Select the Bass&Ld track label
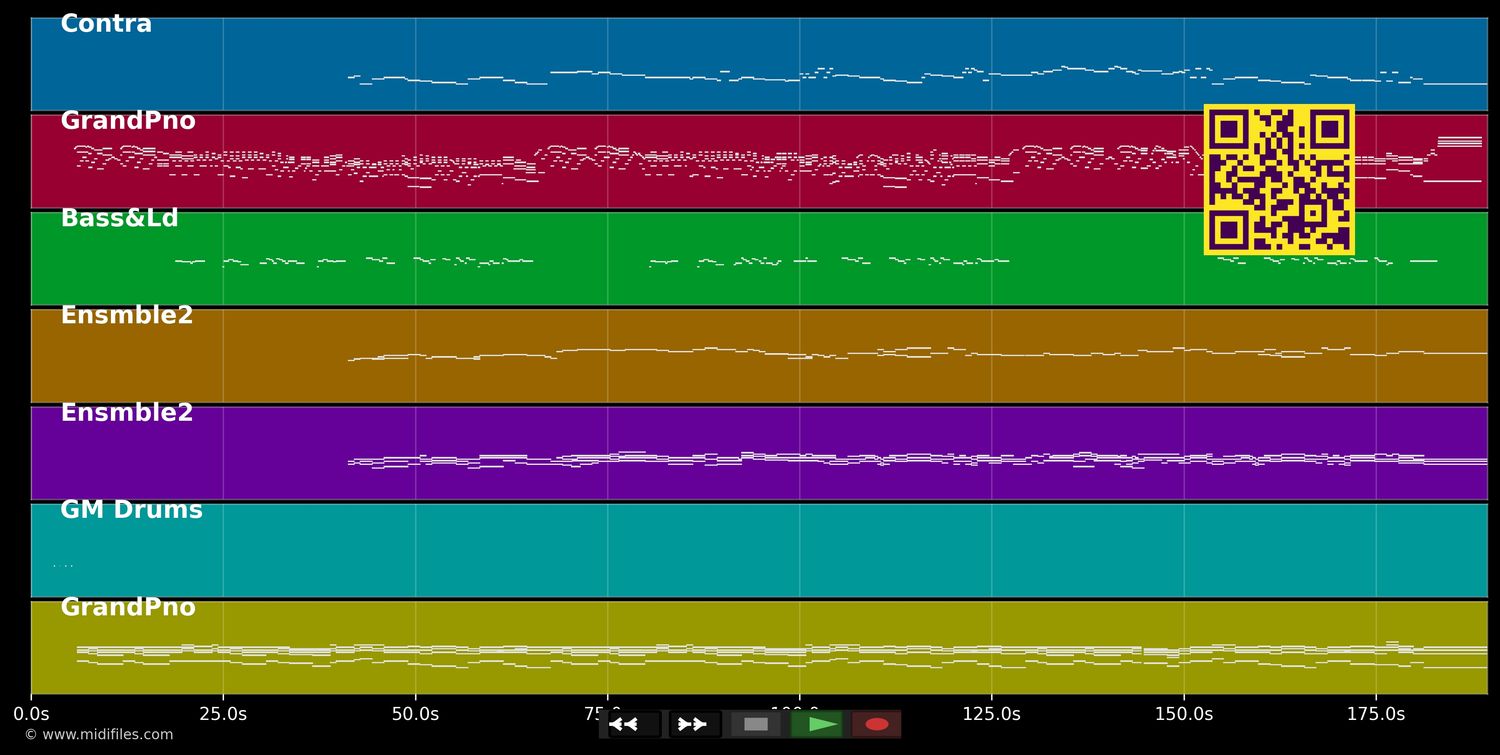Viewport: 1500px width, 755px height. (x=119, y=218)
